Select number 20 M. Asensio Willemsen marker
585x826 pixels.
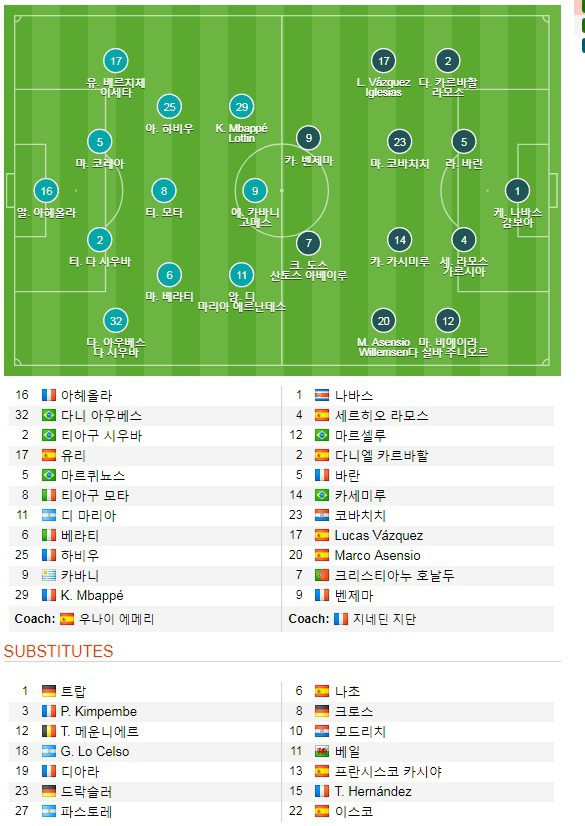tap(383, 321)
